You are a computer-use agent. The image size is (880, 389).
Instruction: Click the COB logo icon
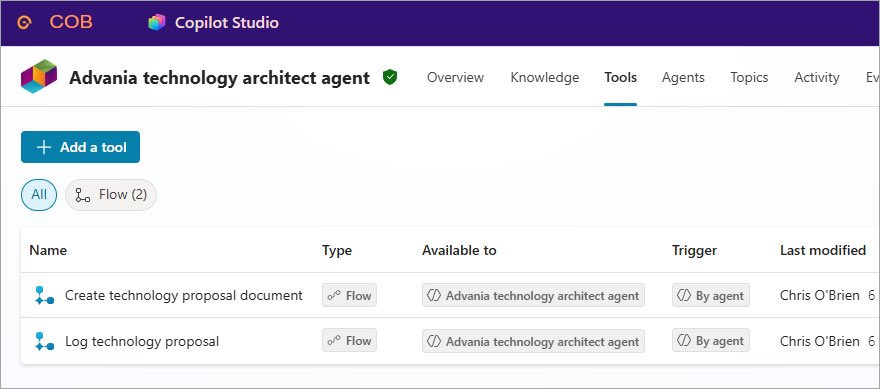click(x=24, y=23)
